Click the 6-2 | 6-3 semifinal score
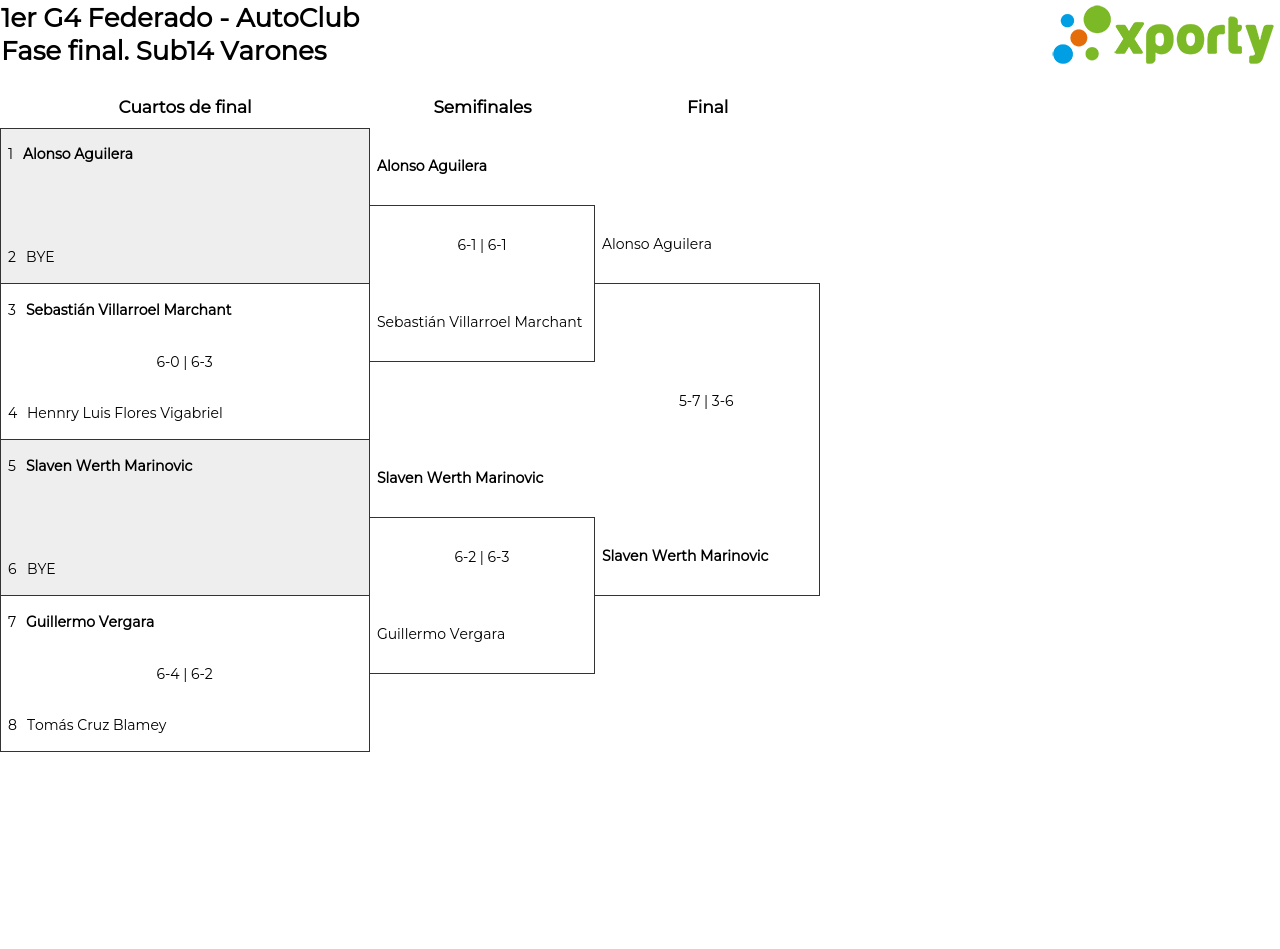Screen dimensions: 1280x949 [x=482, y=557]
